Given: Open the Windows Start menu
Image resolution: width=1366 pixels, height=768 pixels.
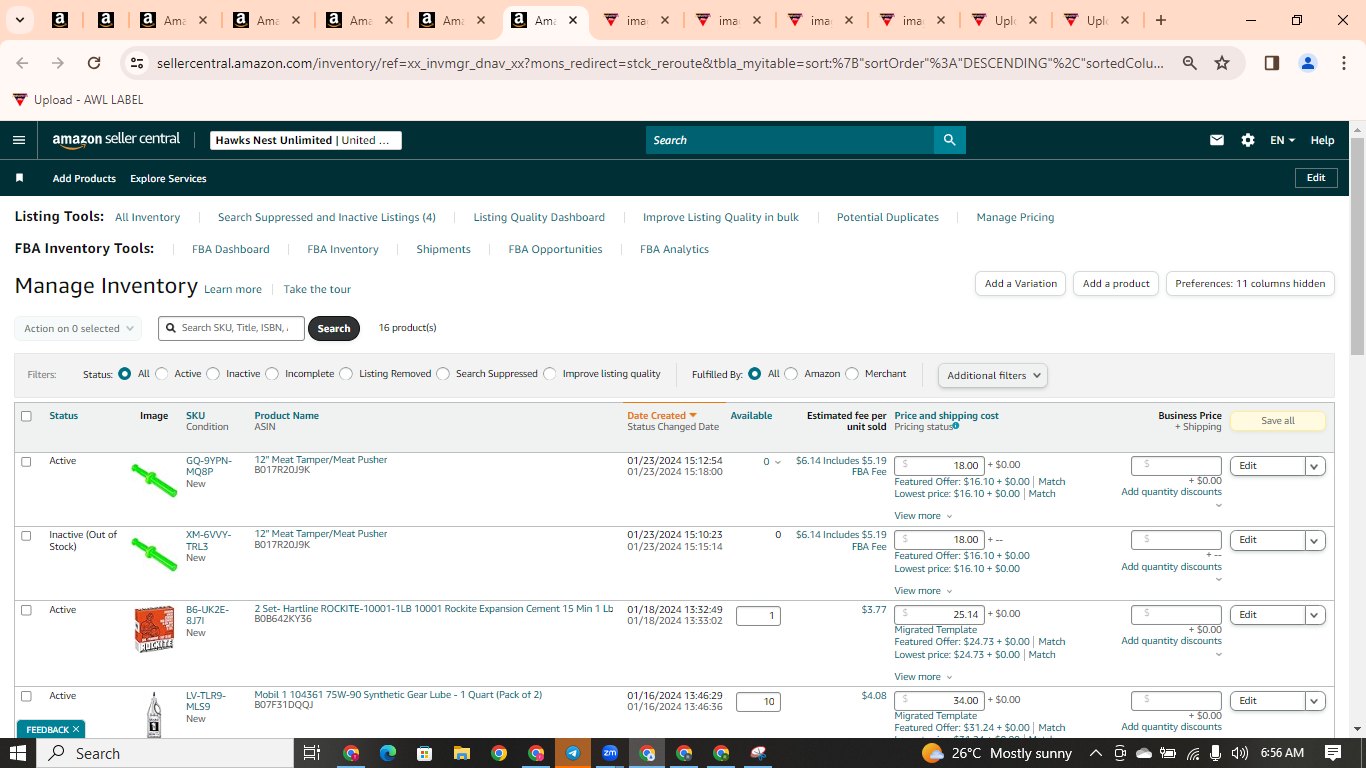Looking at the screenshot, I should [x=18, y=753].
